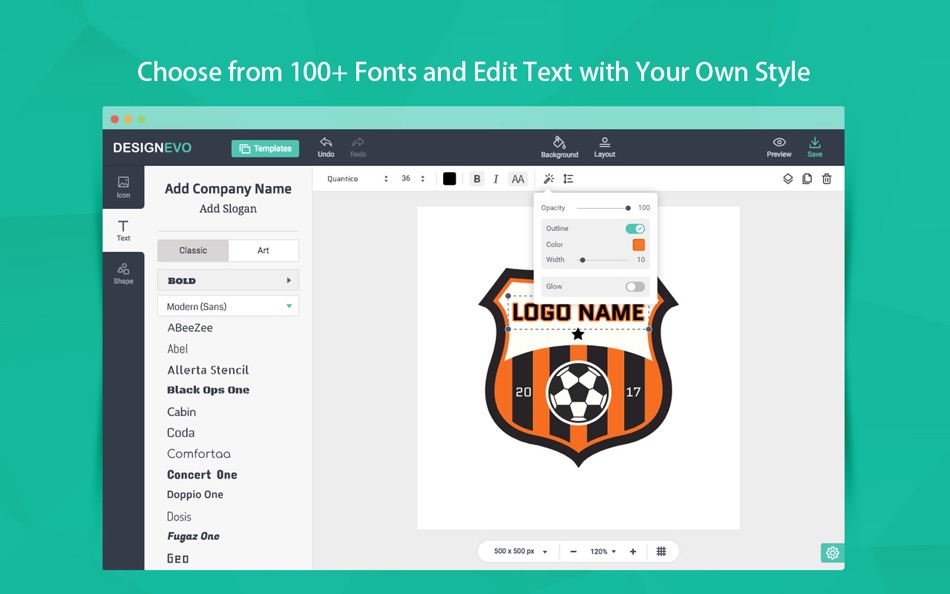Toggle italic formatting
950x594 pixels.
[x=496, y=179]
